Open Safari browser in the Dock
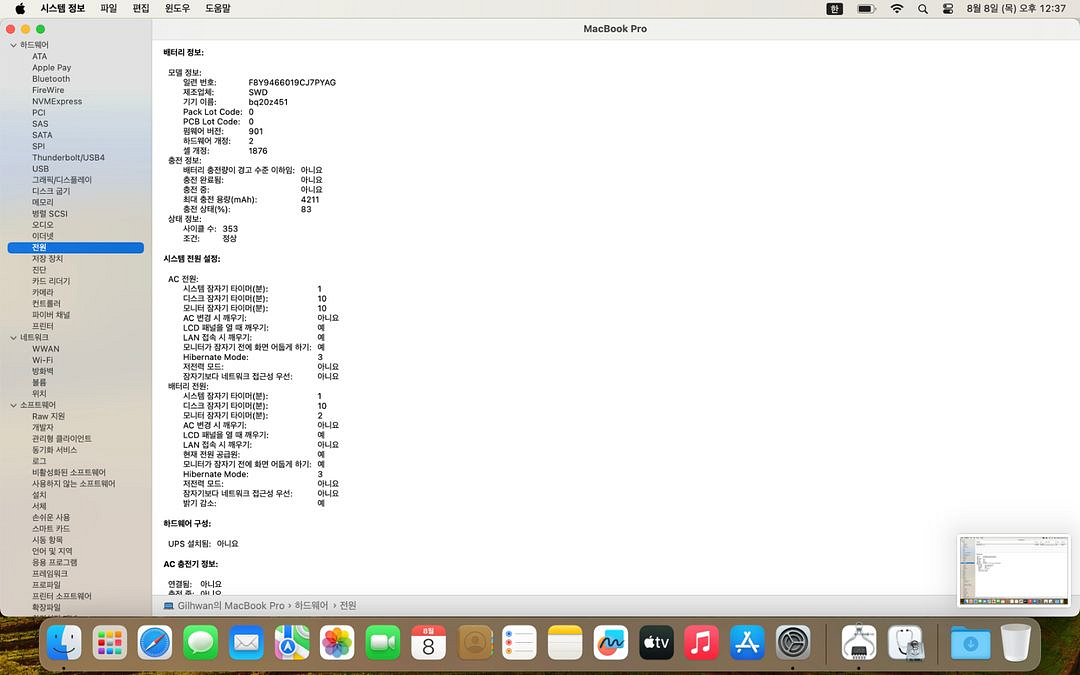Viewport: 1080px width, 675px height. (155, 643)
